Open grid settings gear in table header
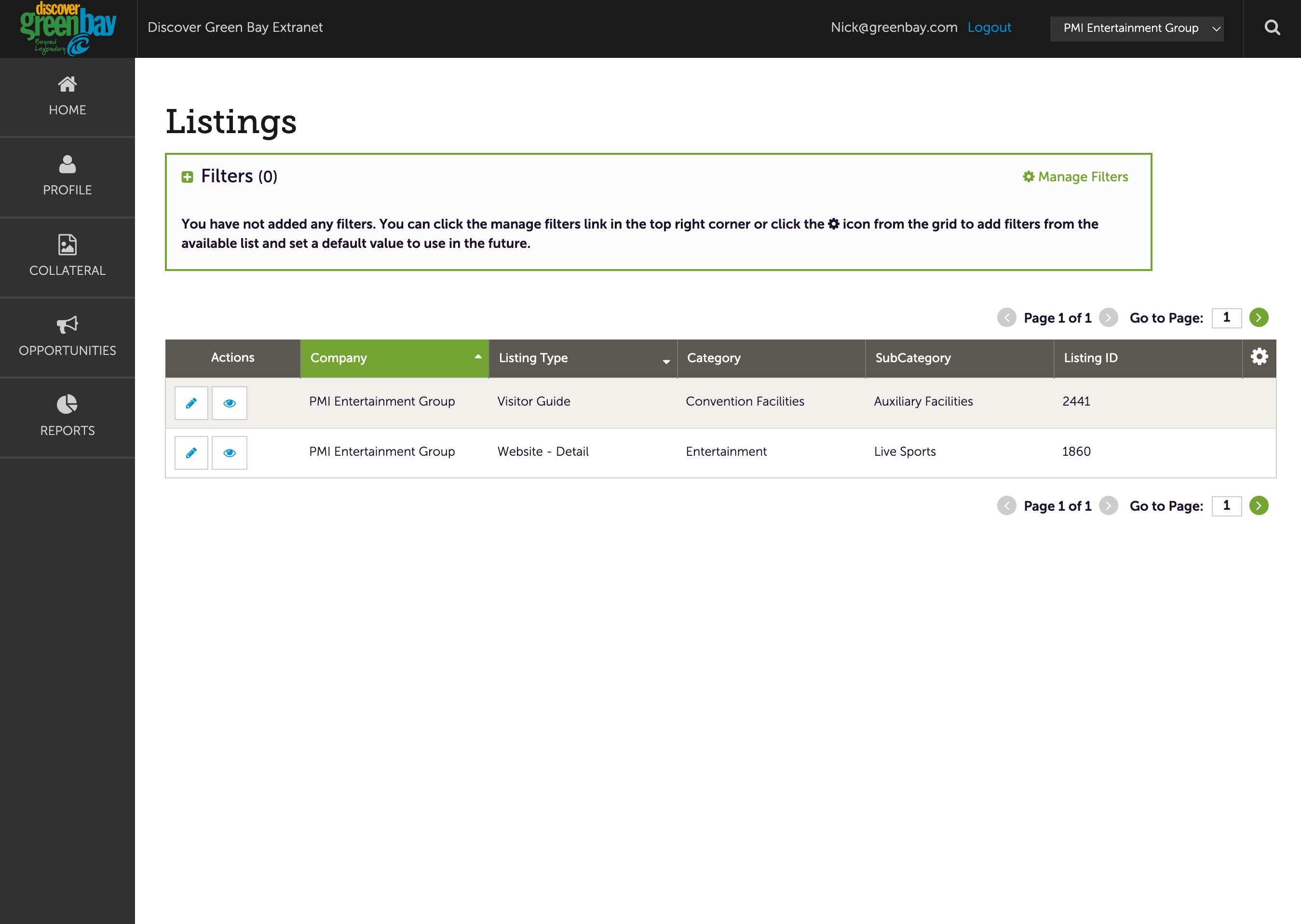The width and height of the screenshot is (1301, 924). point(1259,357)
